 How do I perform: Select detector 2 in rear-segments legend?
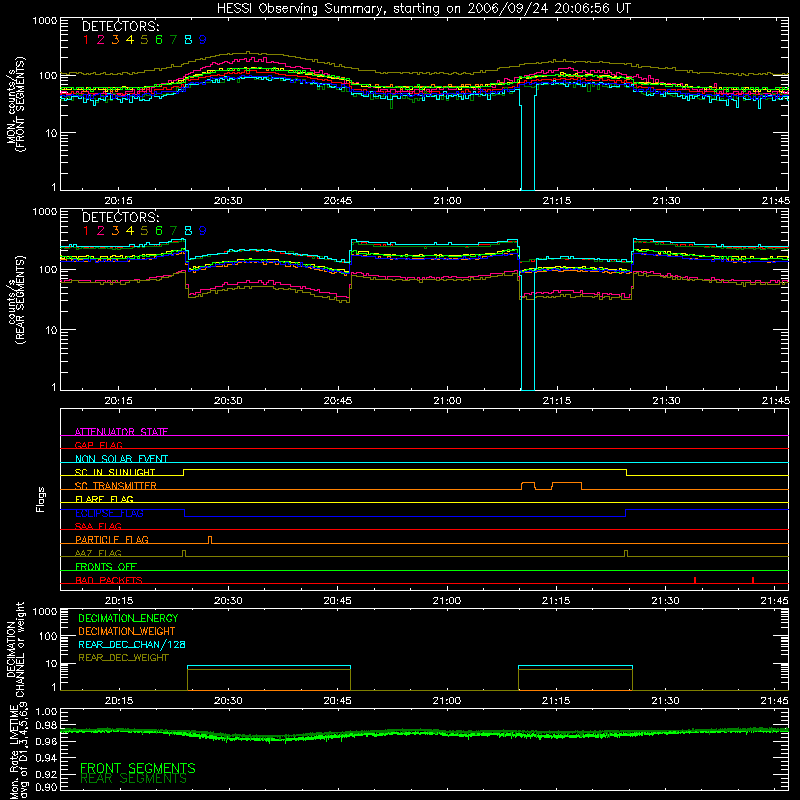(101, 231)
